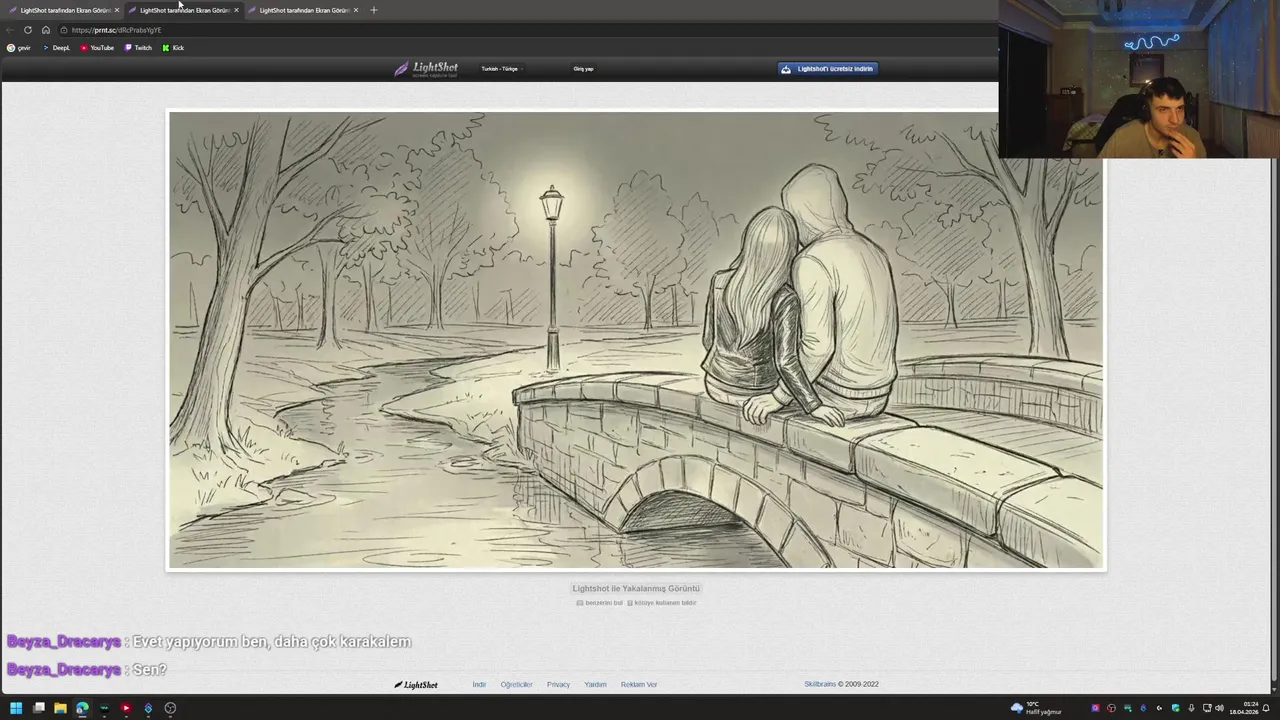The height and width of the screenshot is (720, 1280).
Task: Open the notifications bell in the tray
Action: (1266, 708)
